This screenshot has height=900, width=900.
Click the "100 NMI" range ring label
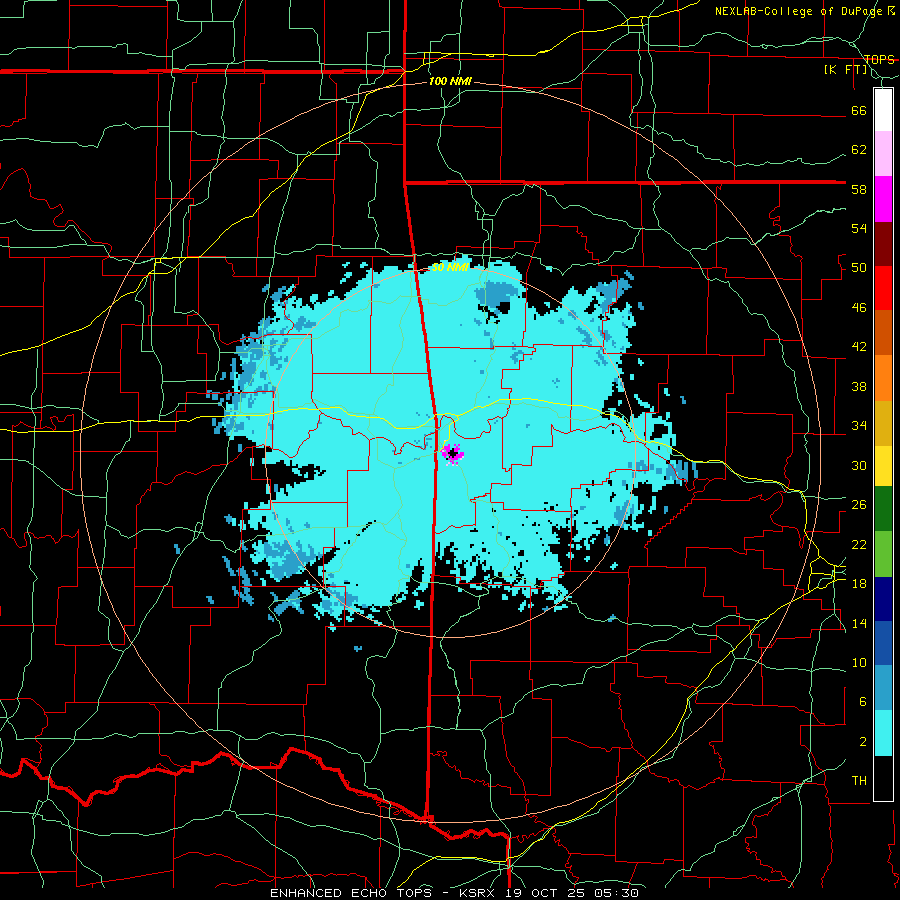pos(450,82)
